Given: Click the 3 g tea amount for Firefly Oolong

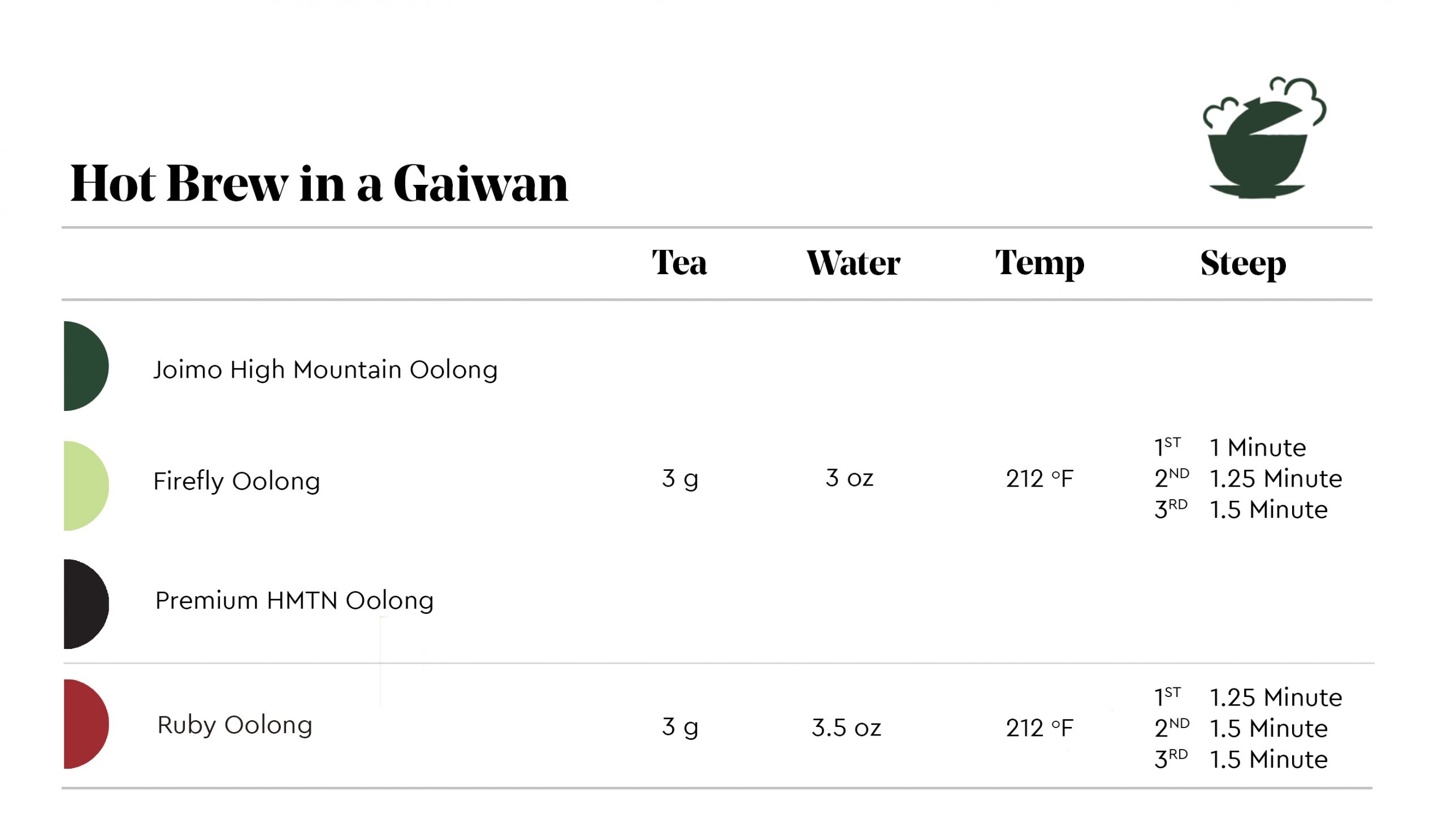Looking at the screenshot, I should pyautogui.click(x=681, y=479).
